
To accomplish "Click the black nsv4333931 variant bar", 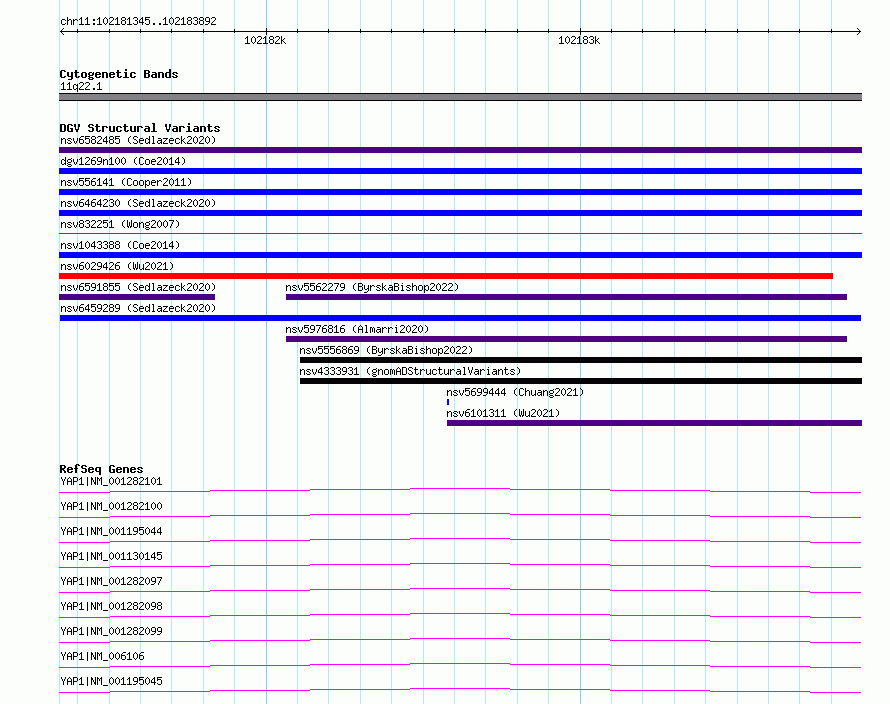I will click(x=581, y=381).
